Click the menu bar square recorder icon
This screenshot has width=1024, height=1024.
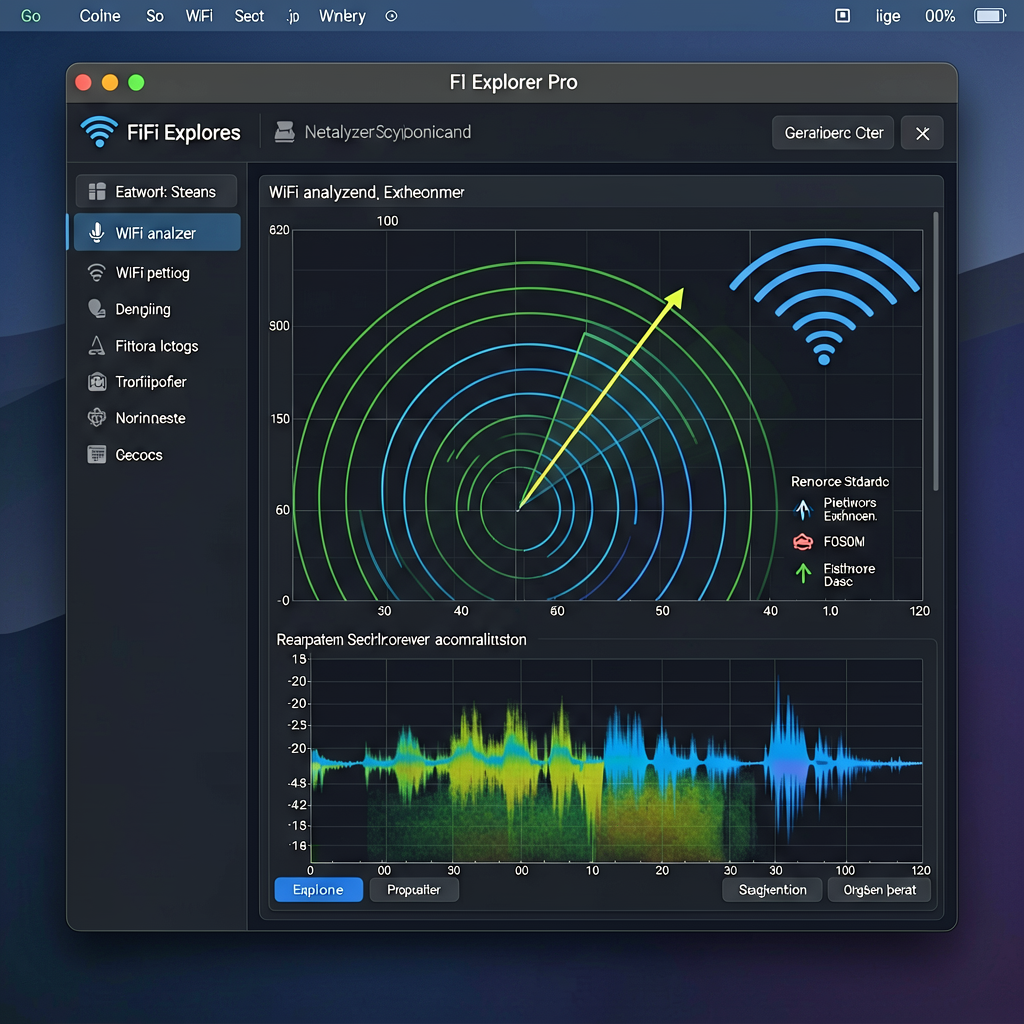tap(842, 16)
